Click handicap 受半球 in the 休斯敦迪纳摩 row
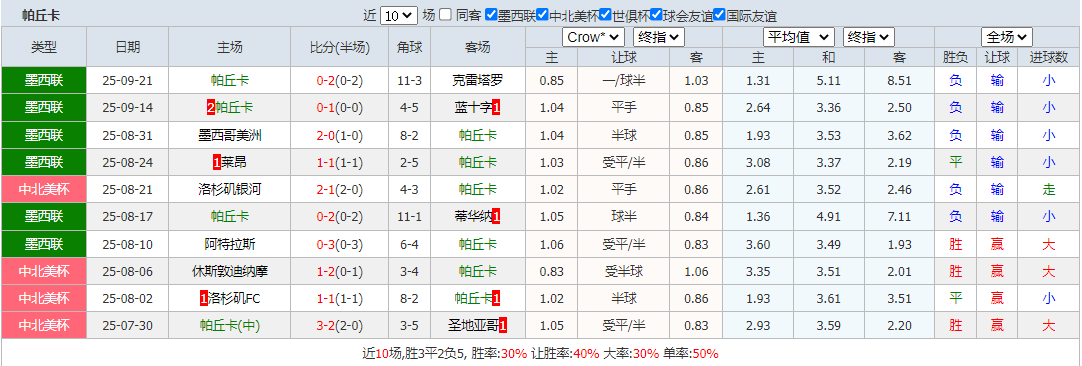 (x=624, y=271)
